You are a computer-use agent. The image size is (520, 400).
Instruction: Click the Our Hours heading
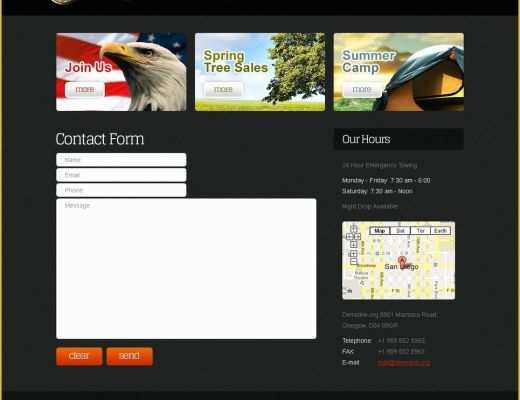366,139
